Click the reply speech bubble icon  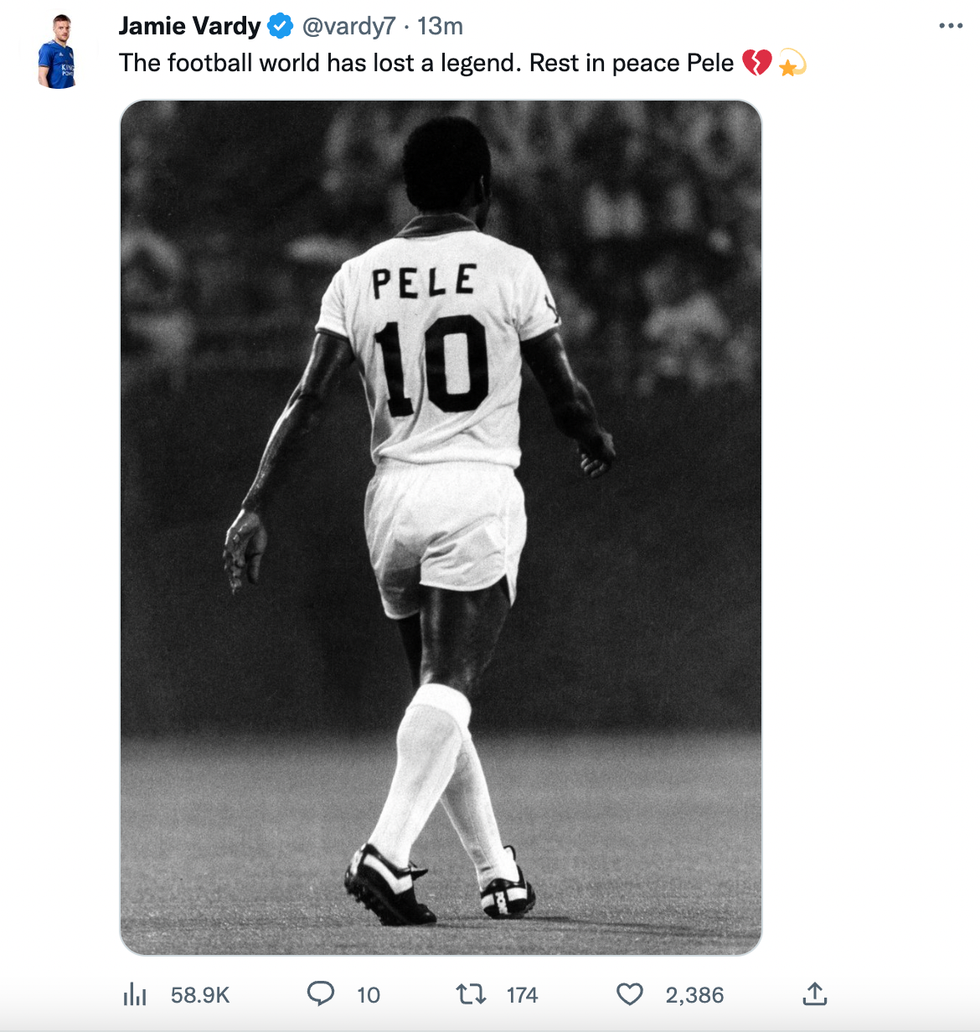pos(320,993)
